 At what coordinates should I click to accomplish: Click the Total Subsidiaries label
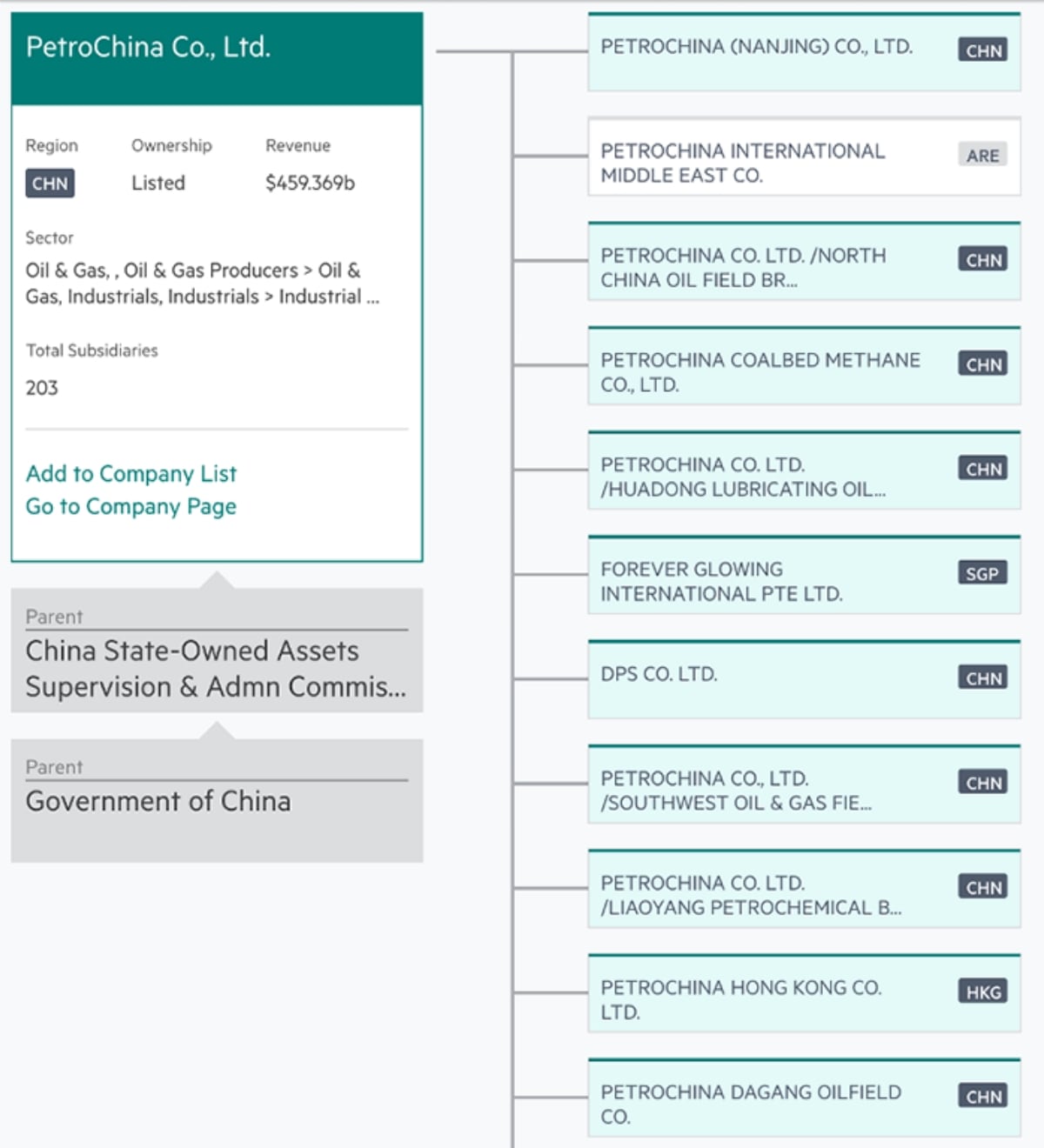91,350
